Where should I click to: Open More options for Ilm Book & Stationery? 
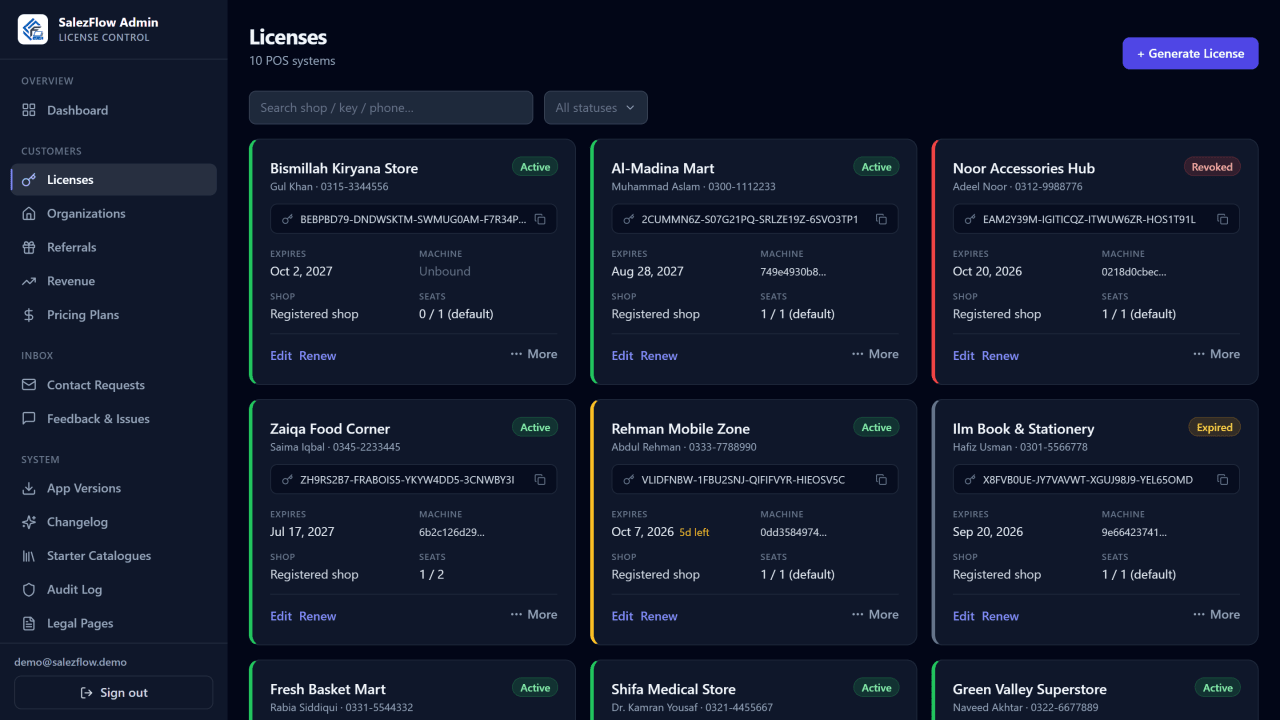point(1216,615)
